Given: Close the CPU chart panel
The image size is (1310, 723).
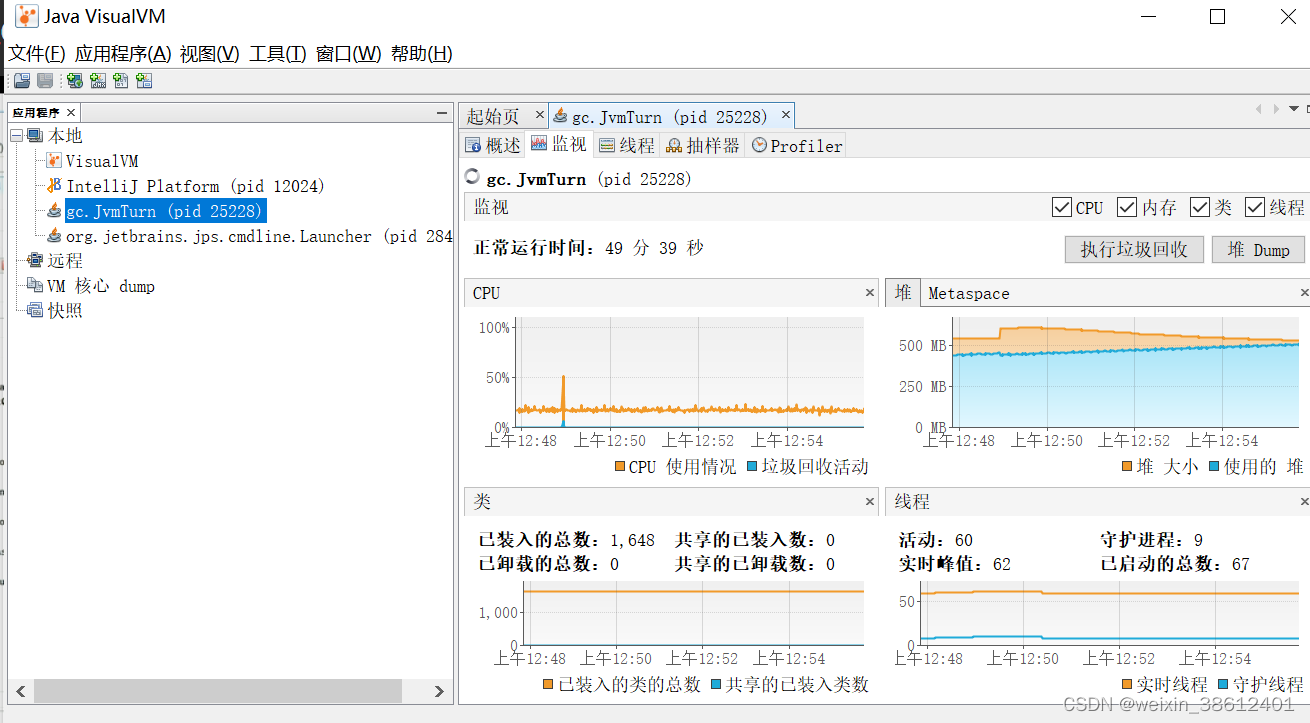Looking at the screenshot, I should [x=870, y=293].
